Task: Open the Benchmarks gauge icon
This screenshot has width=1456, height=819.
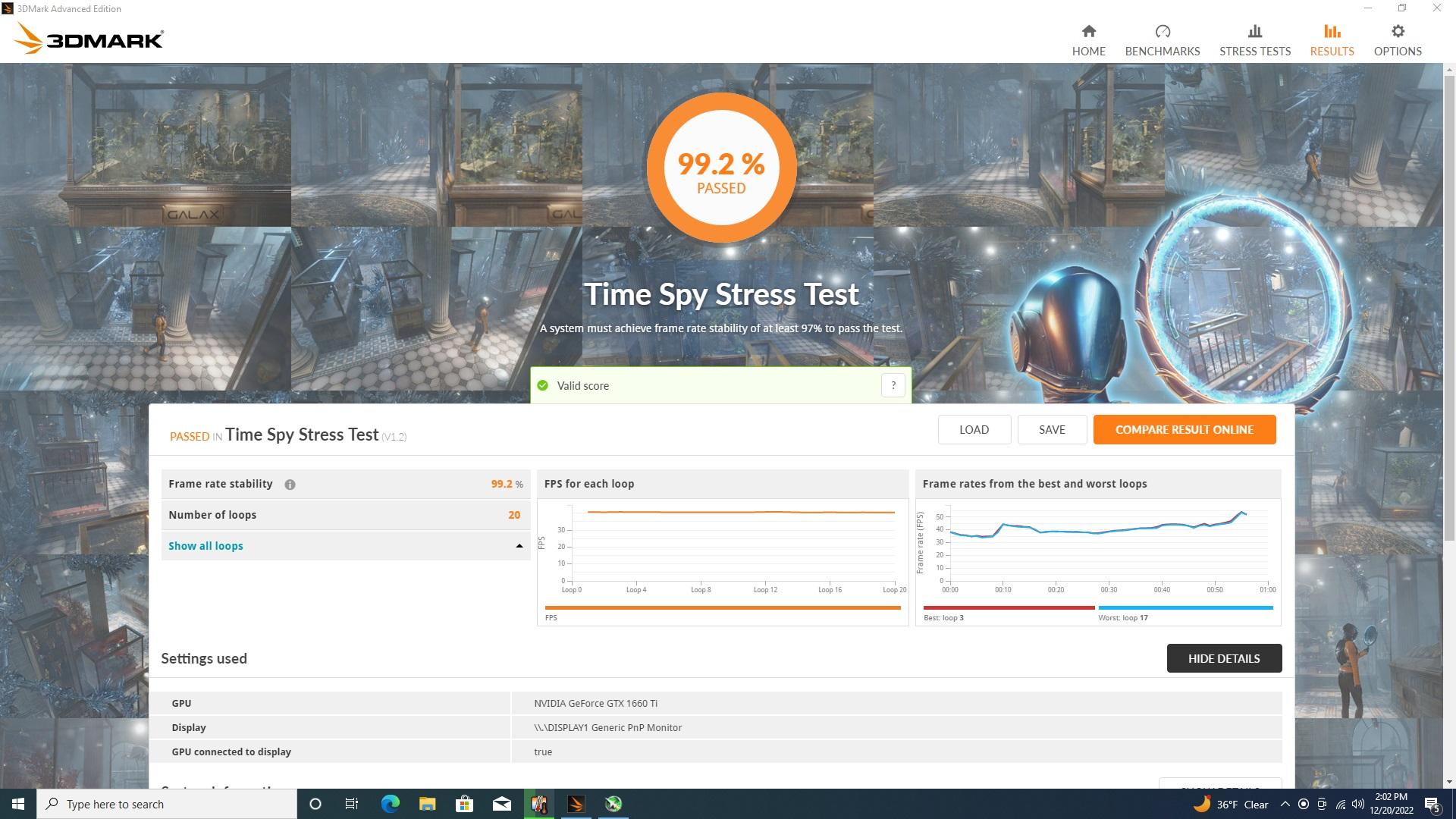Action: [x=1162, y=32]
